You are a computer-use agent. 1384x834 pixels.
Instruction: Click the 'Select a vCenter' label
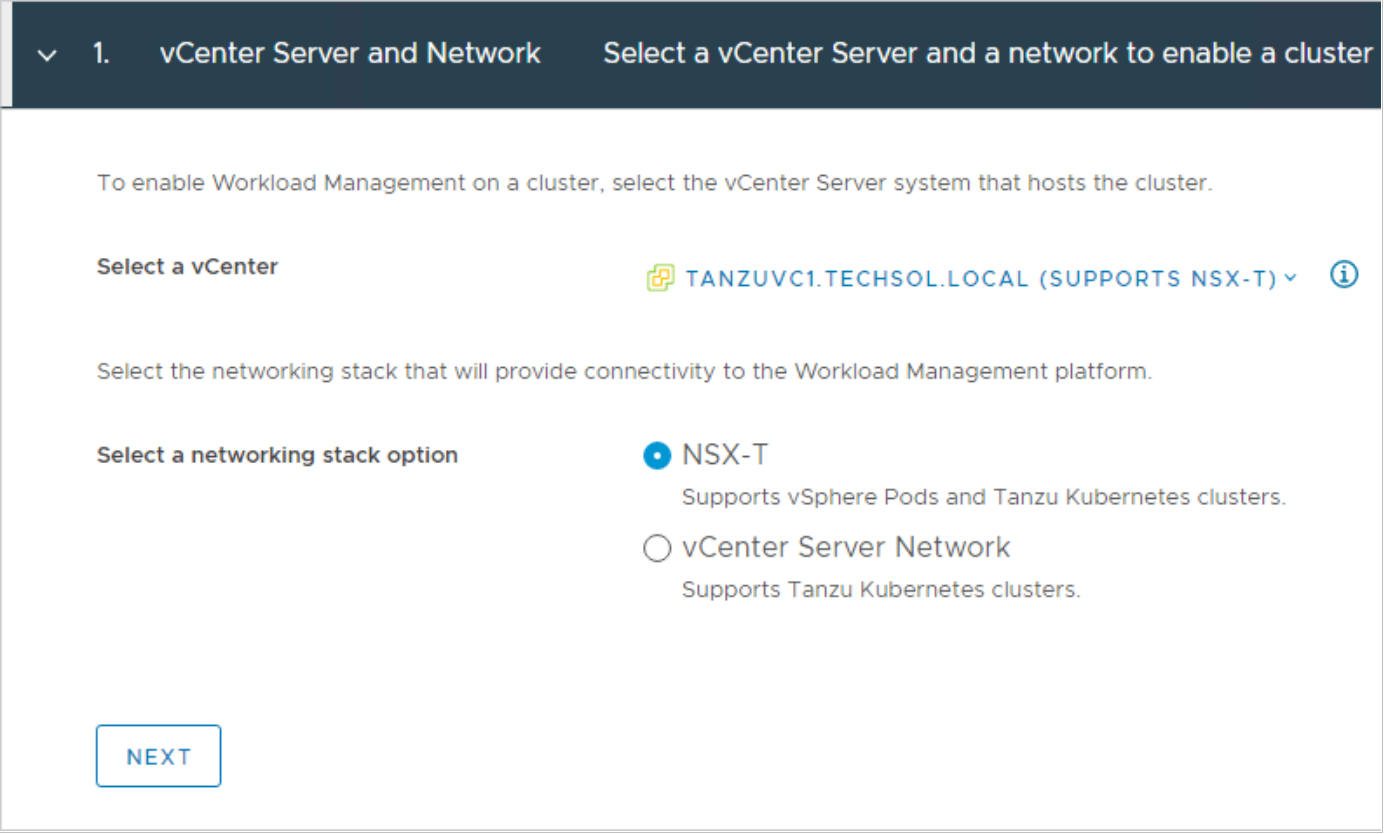188,267
